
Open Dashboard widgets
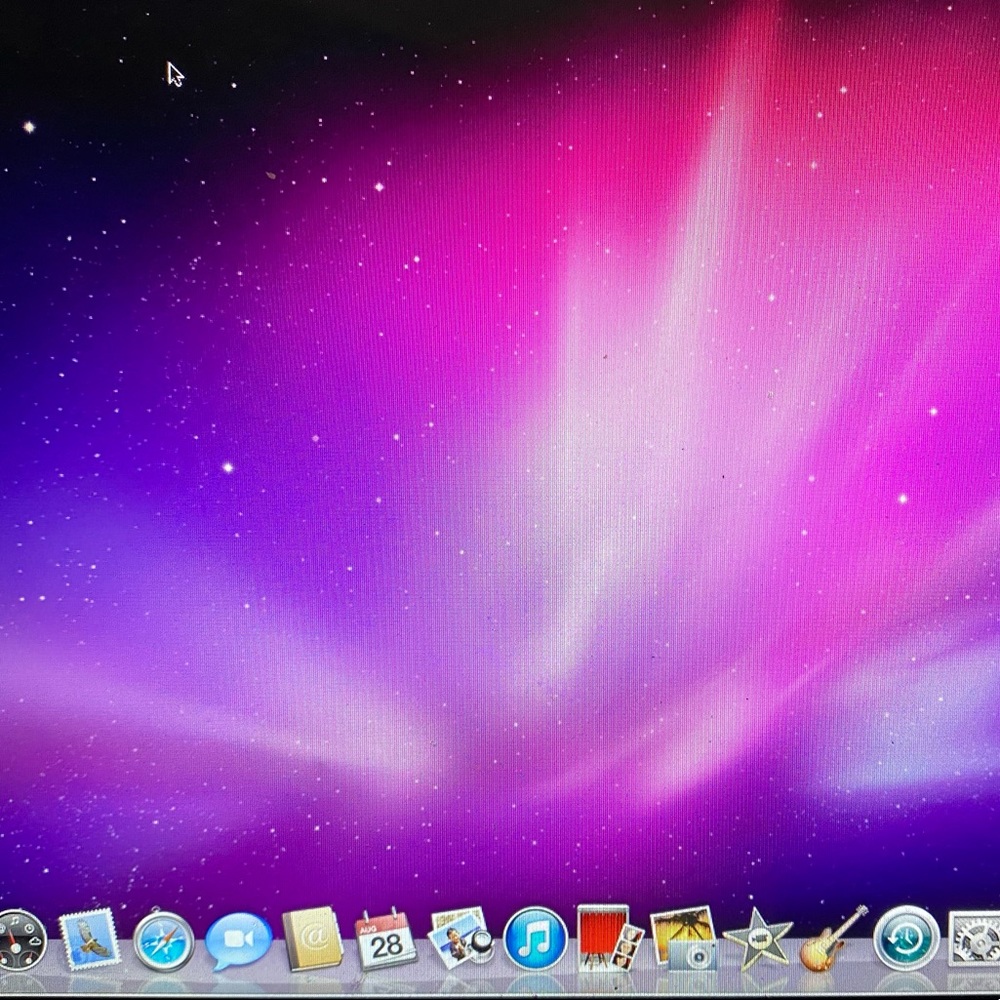(20, 940)
